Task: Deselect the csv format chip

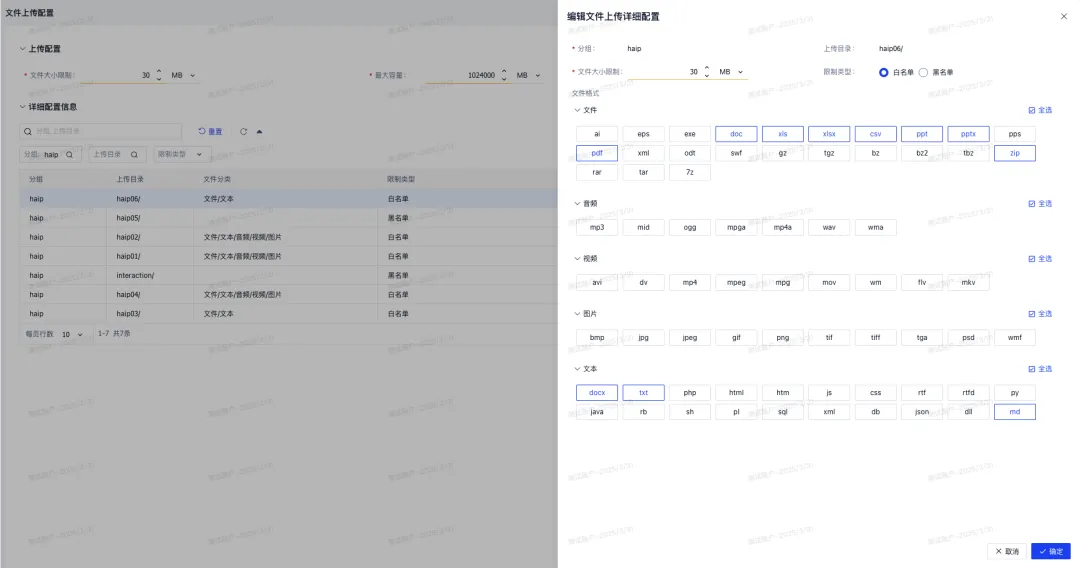Action: tap(875, 134)
